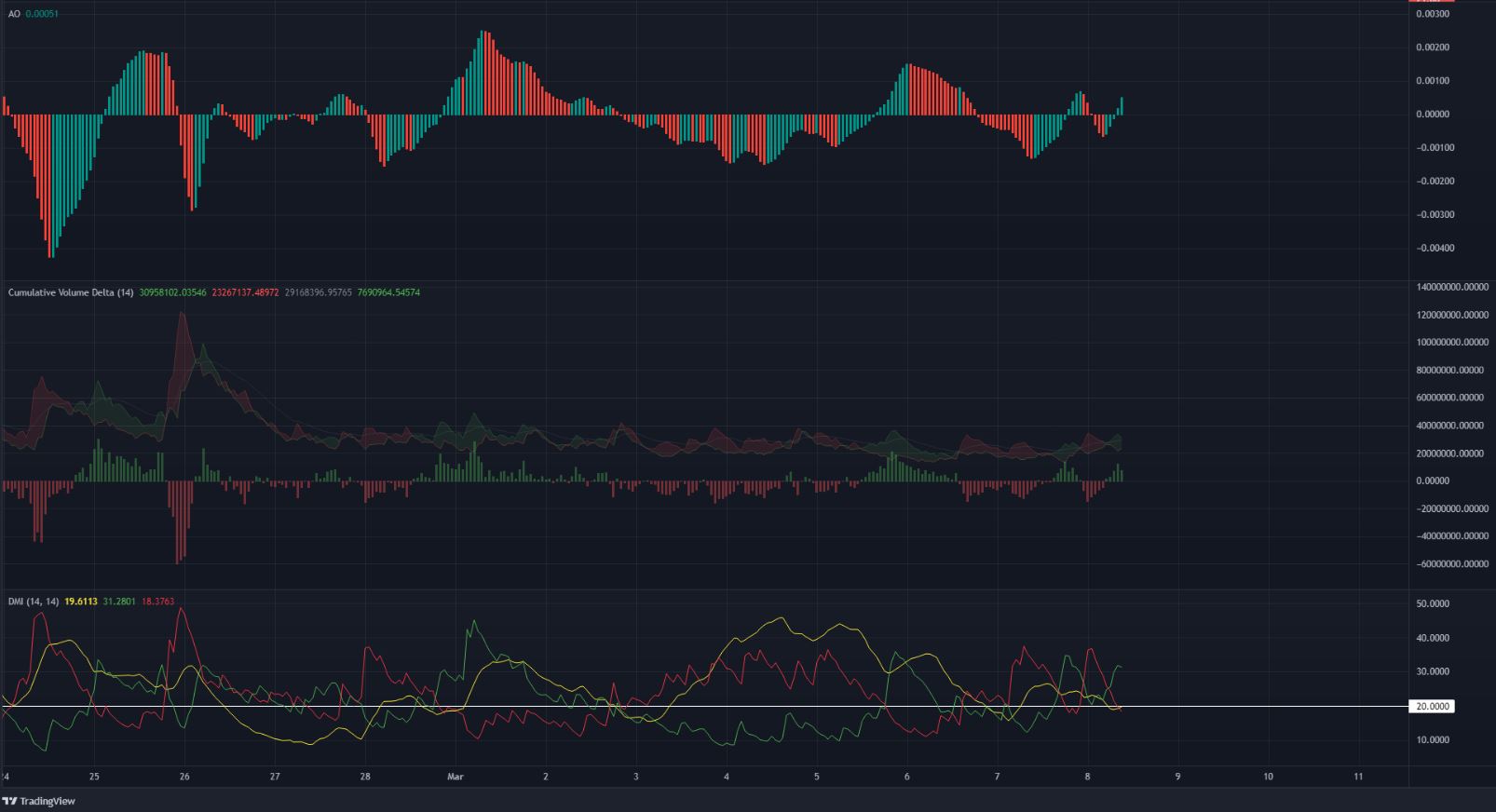Click the red DMI value 18.3763
Image resolution: width=1496 pixels, height=812 pixels.
158,602
